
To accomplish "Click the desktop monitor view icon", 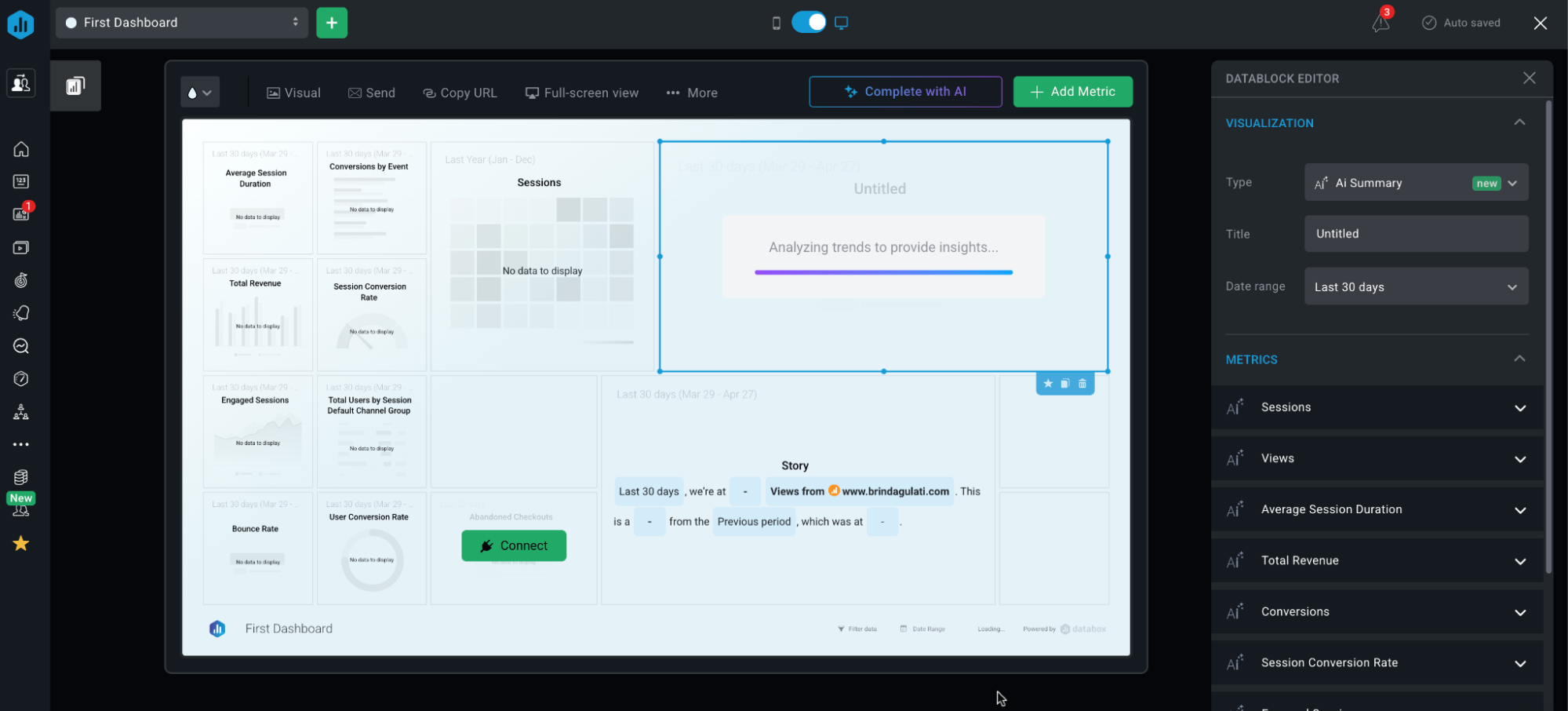I will point(842,23).
